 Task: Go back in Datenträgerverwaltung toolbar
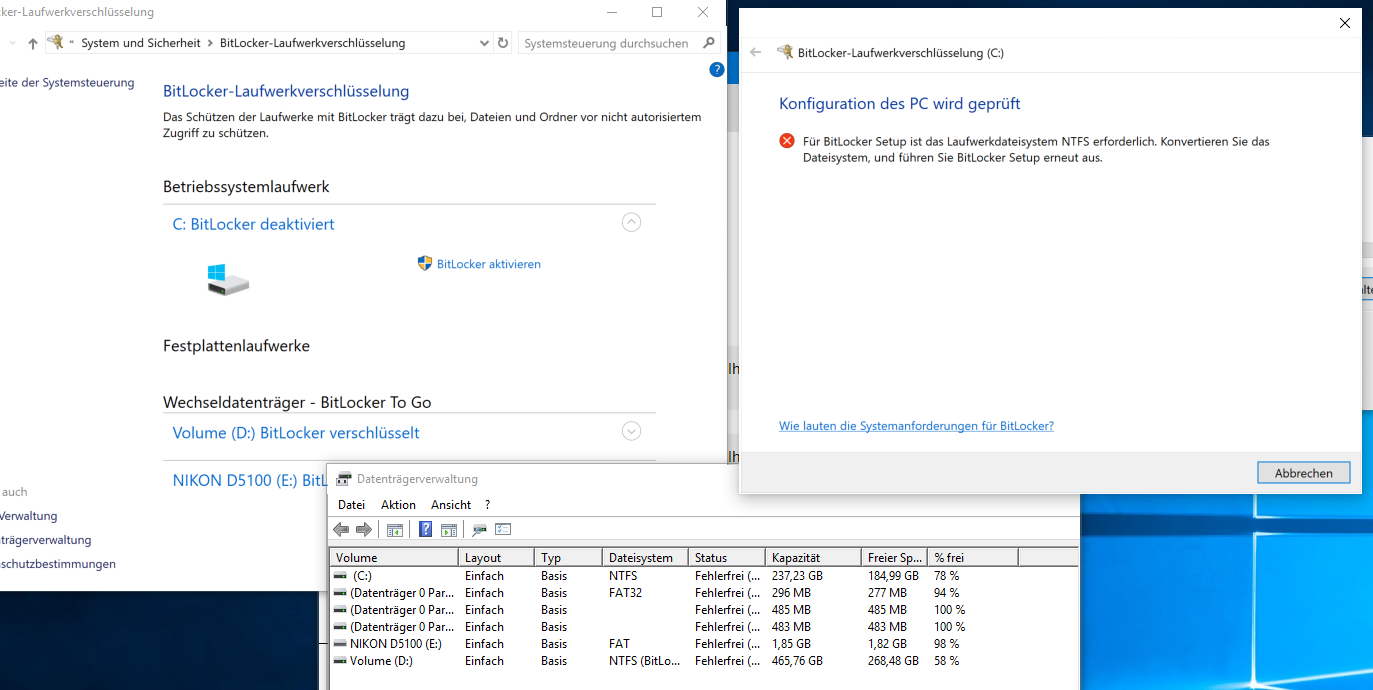(341, 529)
